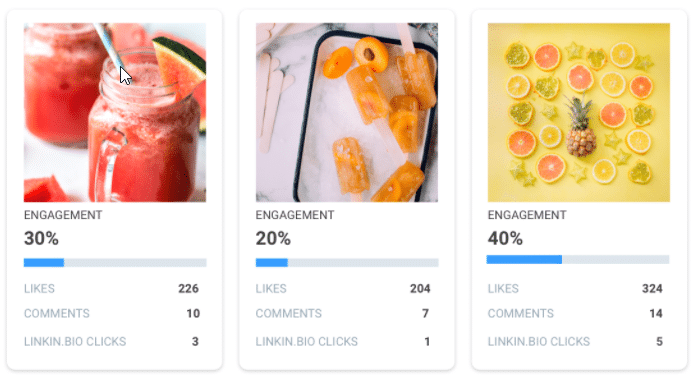Click the 40% engagement progress bar
This screenshot has height=378, width=692.
pos(578,259)
